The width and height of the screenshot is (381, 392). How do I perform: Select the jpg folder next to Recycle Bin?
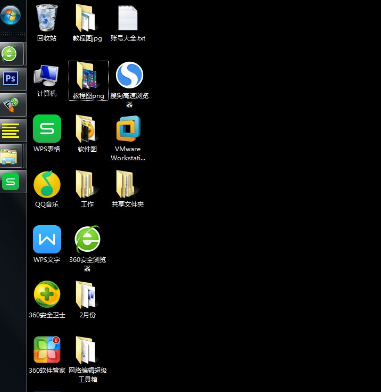[87, 23]
